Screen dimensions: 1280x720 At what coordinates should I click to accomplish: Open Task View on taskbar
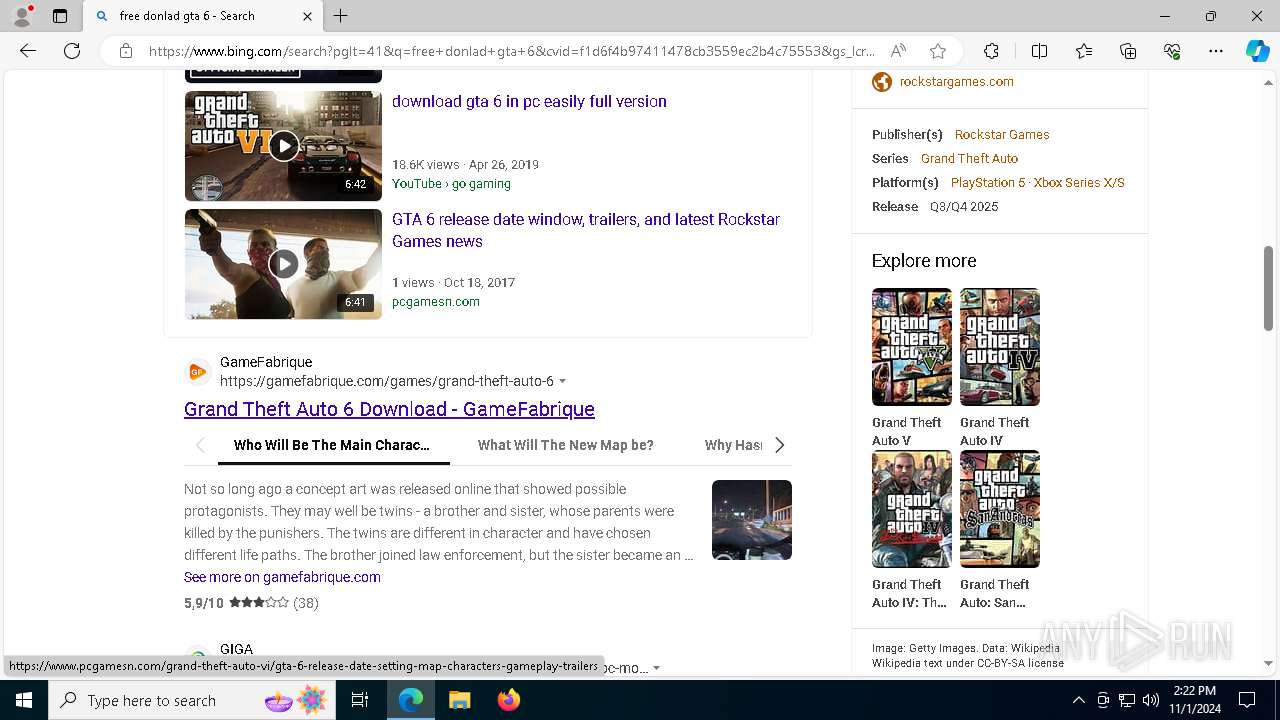[360, 700]
